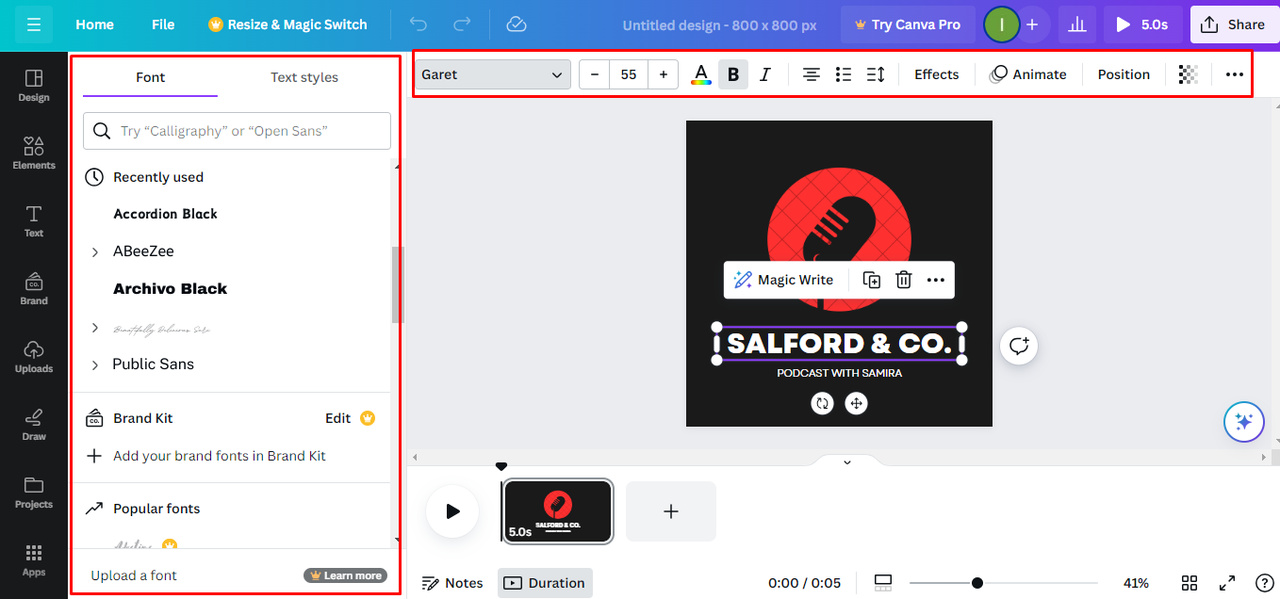Switch to the Font tab
This screenshot has width=1280, height=599.
tap(150, 77)
